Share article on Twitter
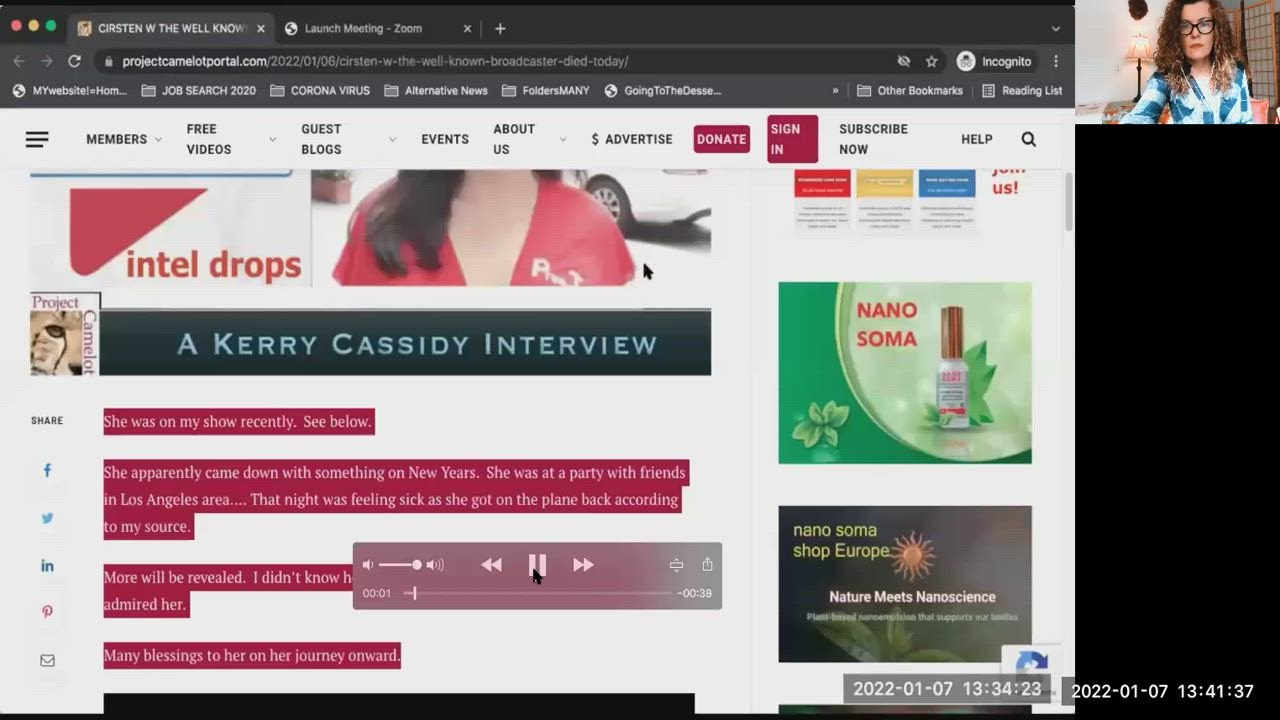 47,518
